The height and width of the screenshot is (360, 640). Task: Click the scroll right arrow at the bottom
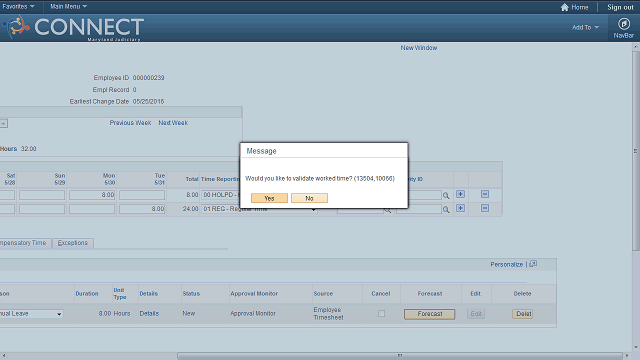[627, 356]
